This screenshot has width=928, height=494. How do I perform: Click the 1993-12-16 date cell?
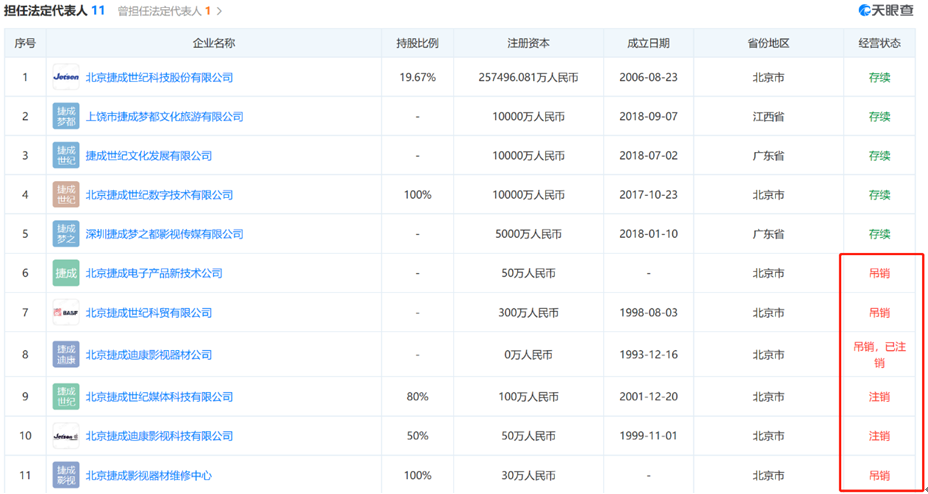pos(649,355)
